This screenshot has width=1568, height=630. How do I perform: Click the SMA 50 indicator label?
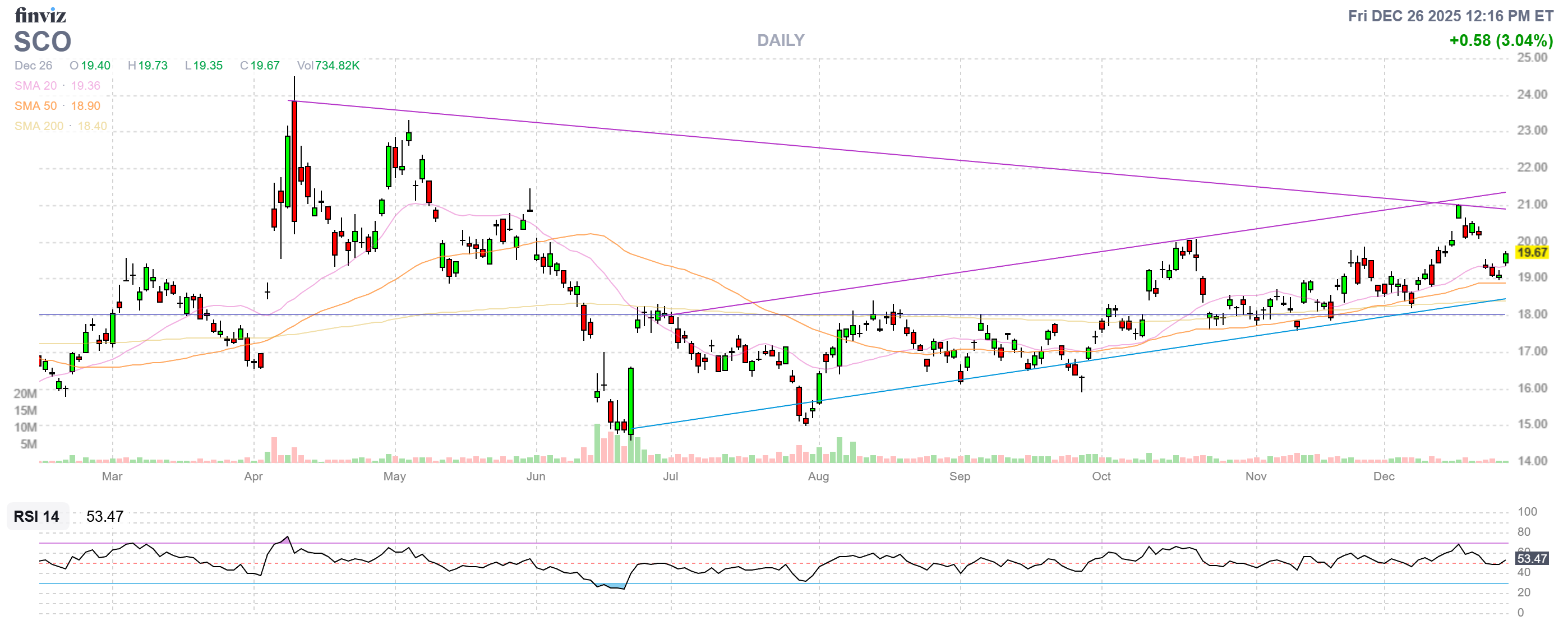coord(35,106)
